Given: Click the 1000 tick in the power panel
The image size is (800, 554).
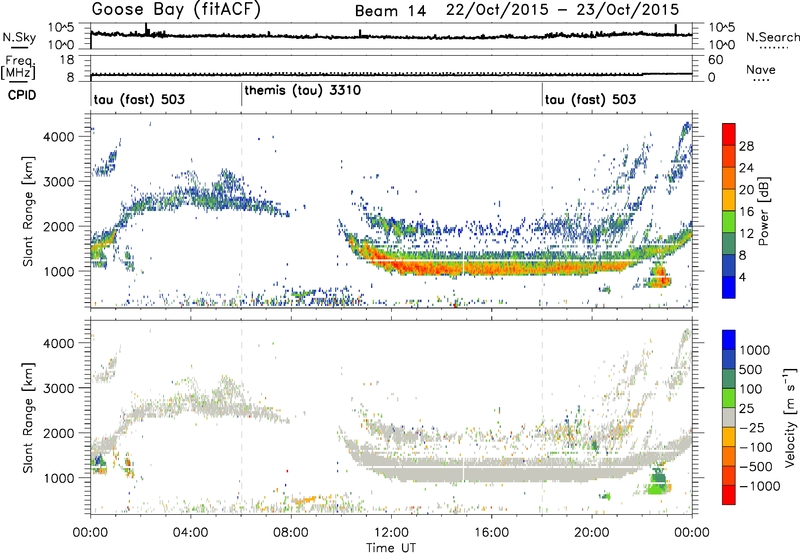Looking at the screenshot, I should point(59,271).
